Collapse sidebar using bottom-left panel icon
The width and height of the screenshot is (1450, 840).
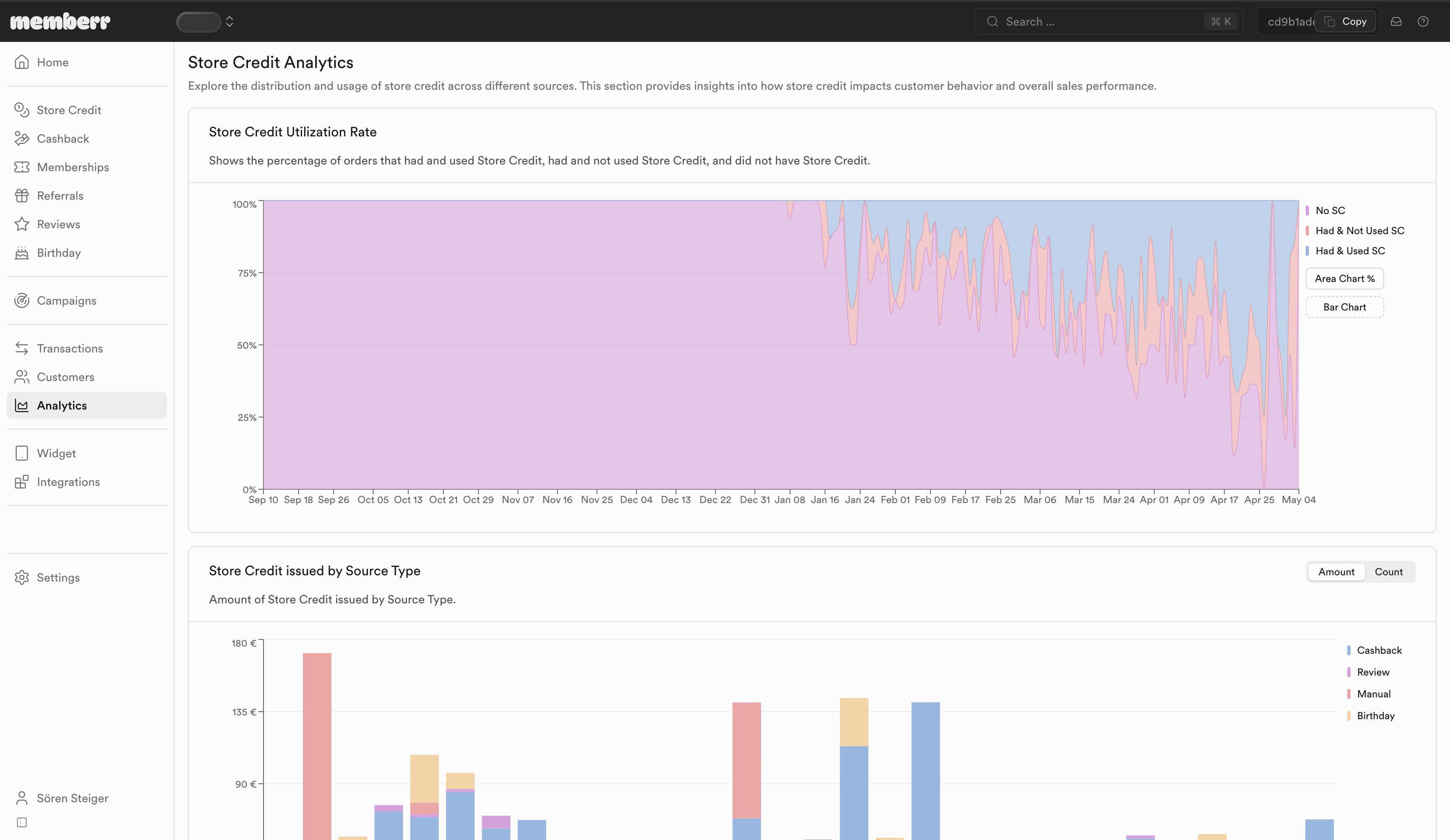pos(22,822)
